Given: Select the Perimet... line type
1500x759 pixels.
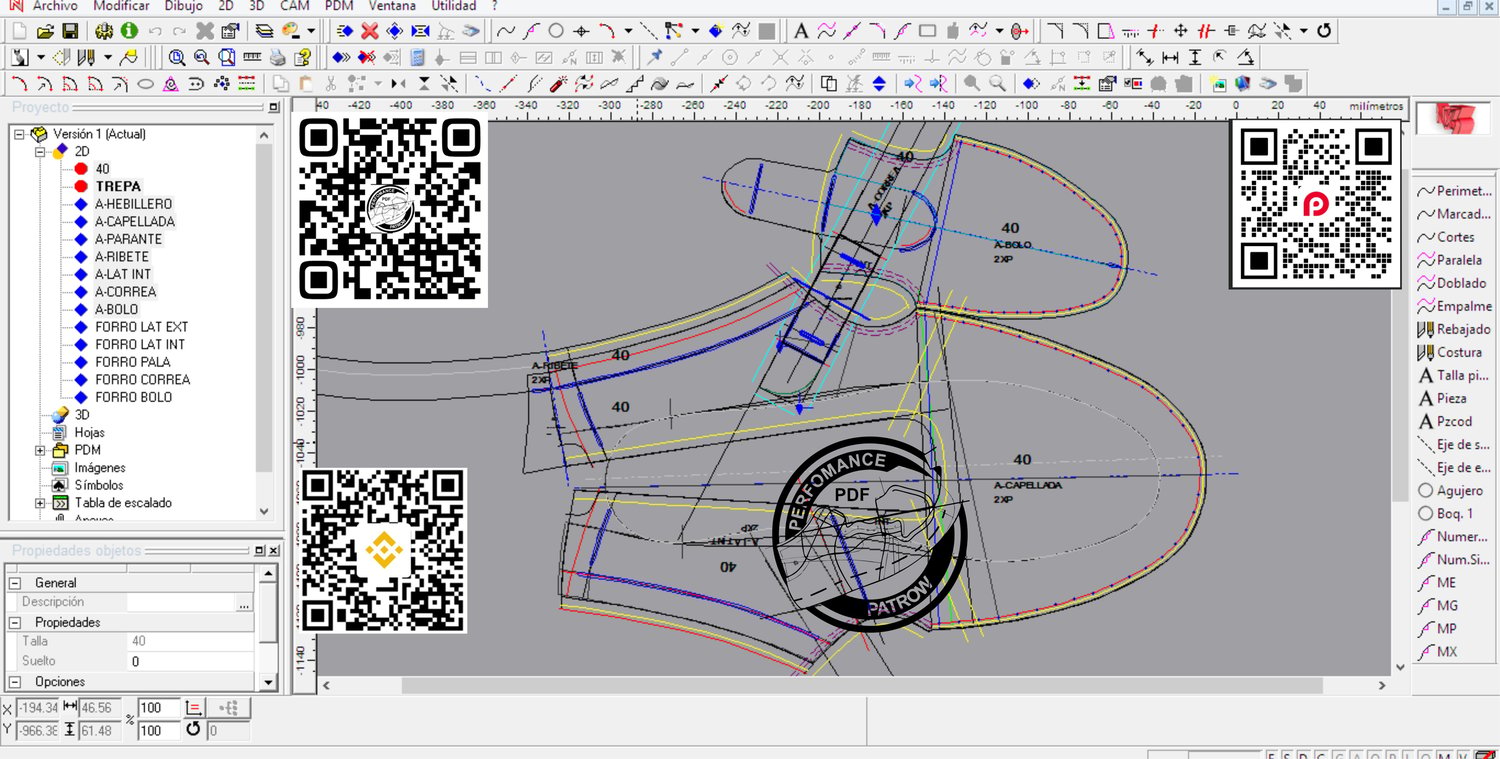Looking at the screenshot, I should [x=1455, y=191].
